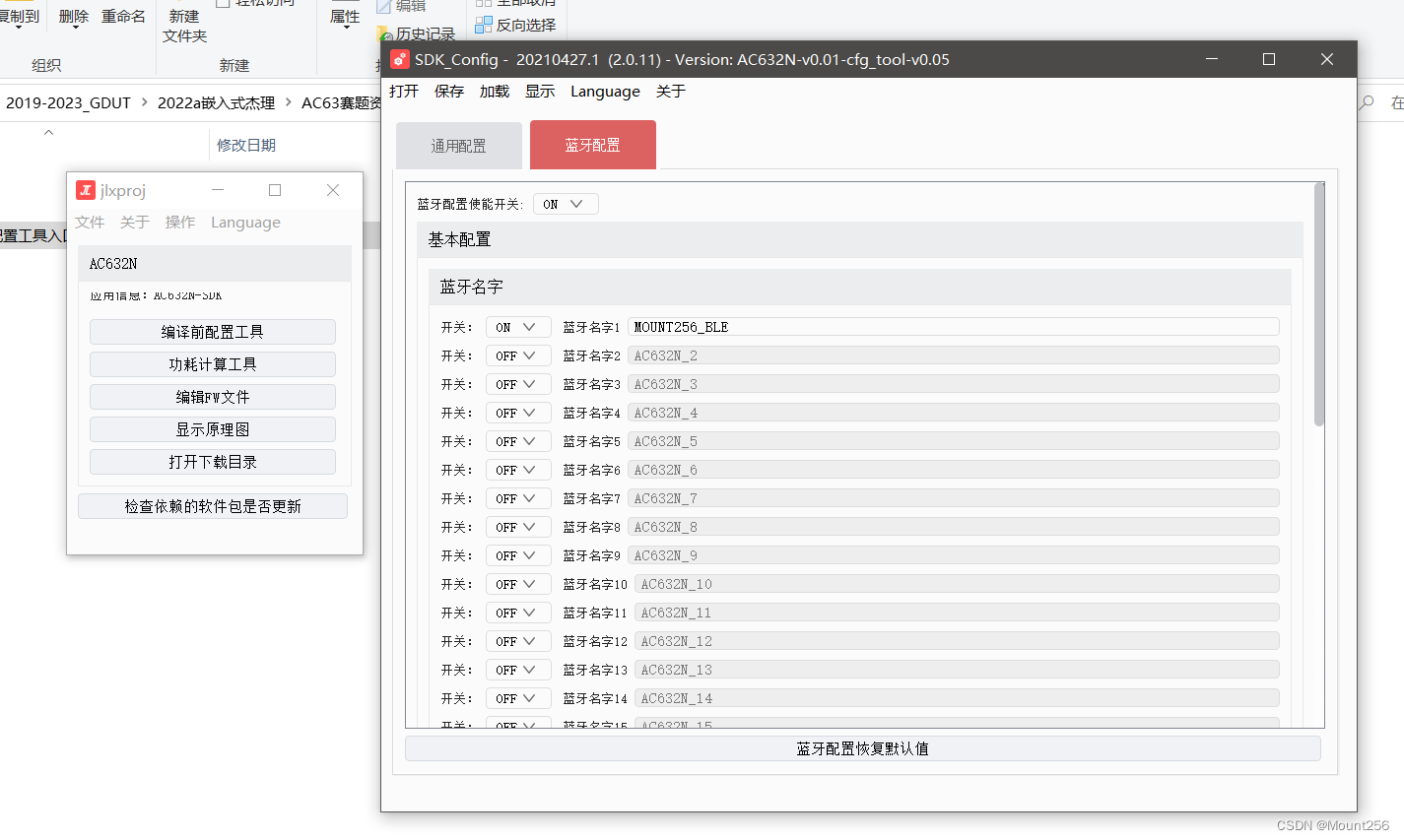Click 属性 in Explorer ribbon

tap(345, 17)
